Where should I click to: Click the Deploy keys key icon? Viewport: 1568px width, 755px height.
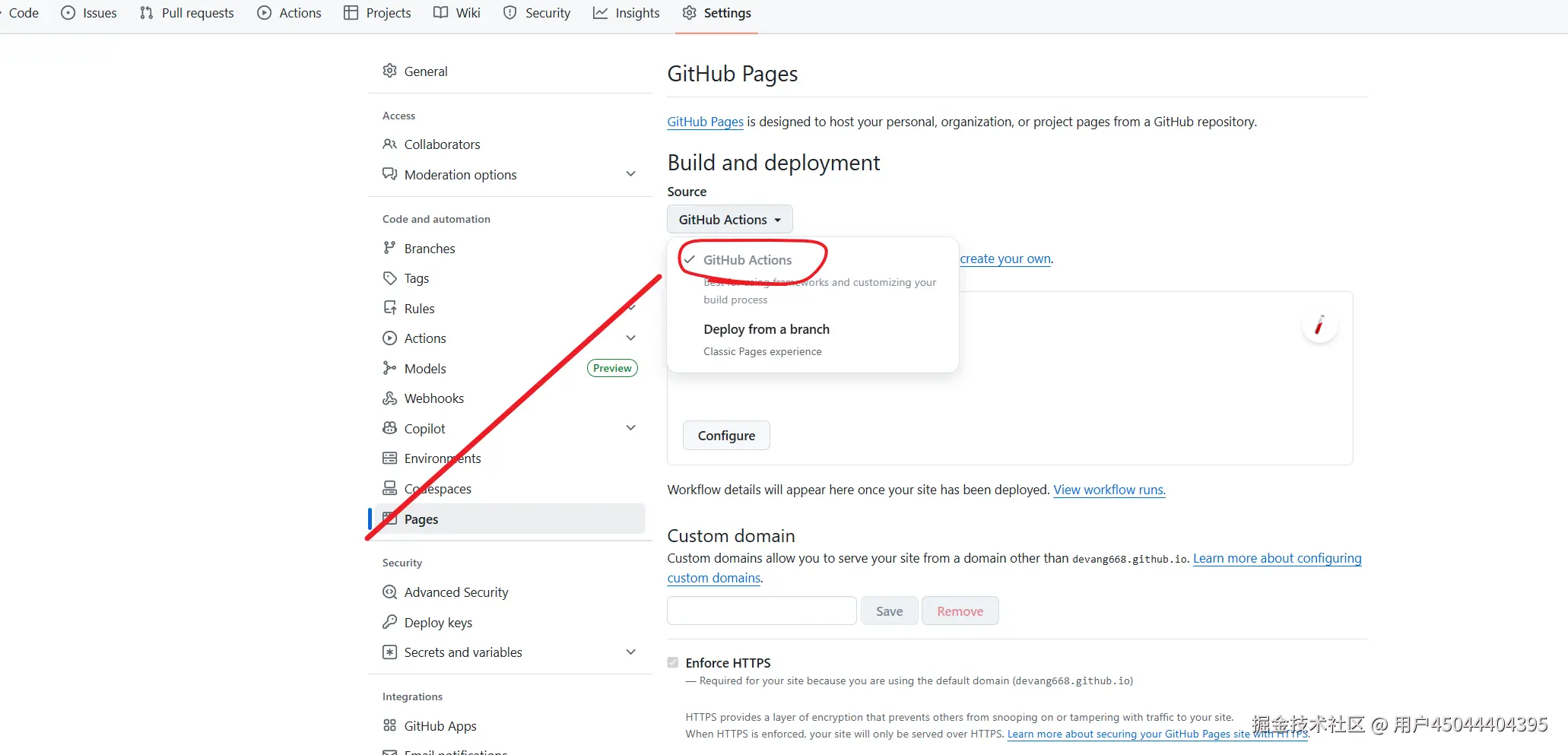click(x=390, y=622)
